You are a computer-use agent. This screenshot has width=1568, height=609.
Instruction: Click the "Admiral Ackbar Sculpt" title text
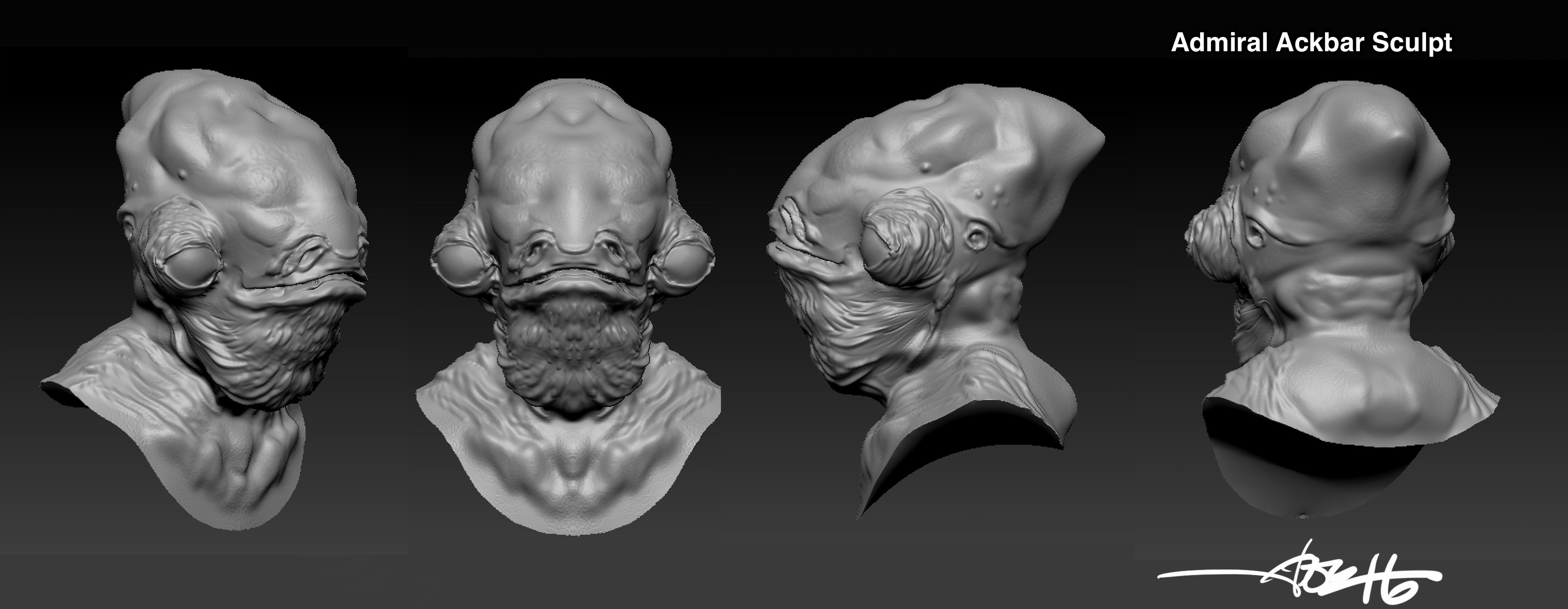1311,42
